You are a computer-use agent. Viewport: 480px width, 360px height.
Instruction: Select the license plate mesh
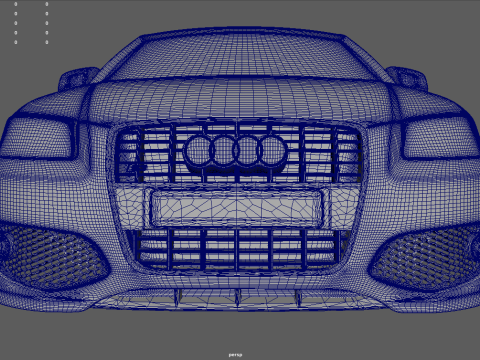click(236, 208)
